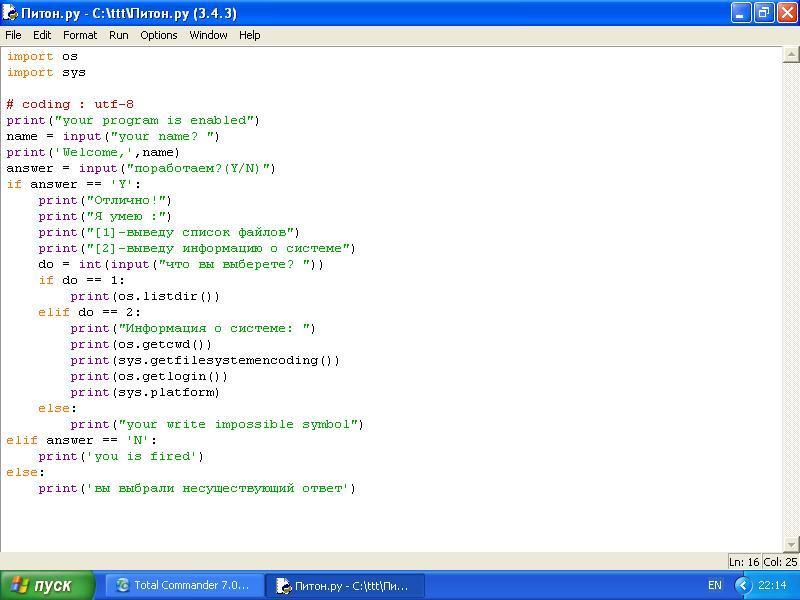Close the Питон.ру editor window
Image resolution: width=800 pixels, height=600 pixels.
point(787,13)
